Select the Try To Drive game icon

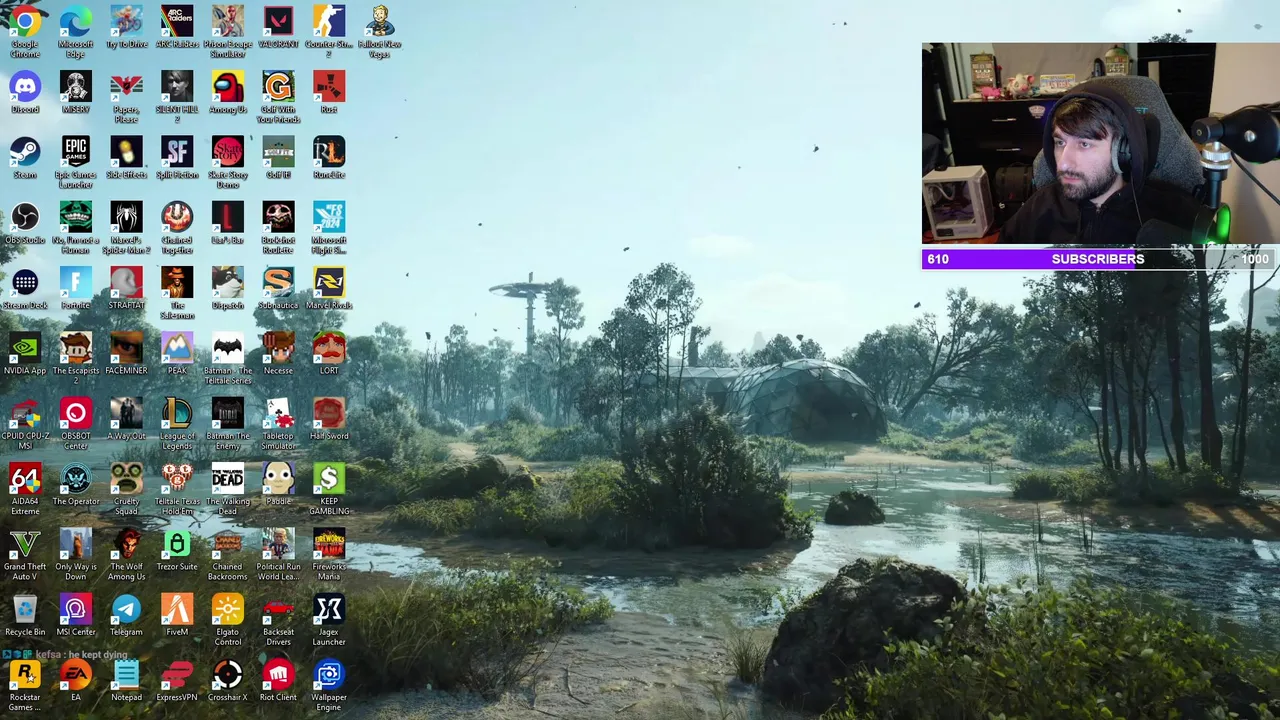pyautogui.click(x=126, y=27)
